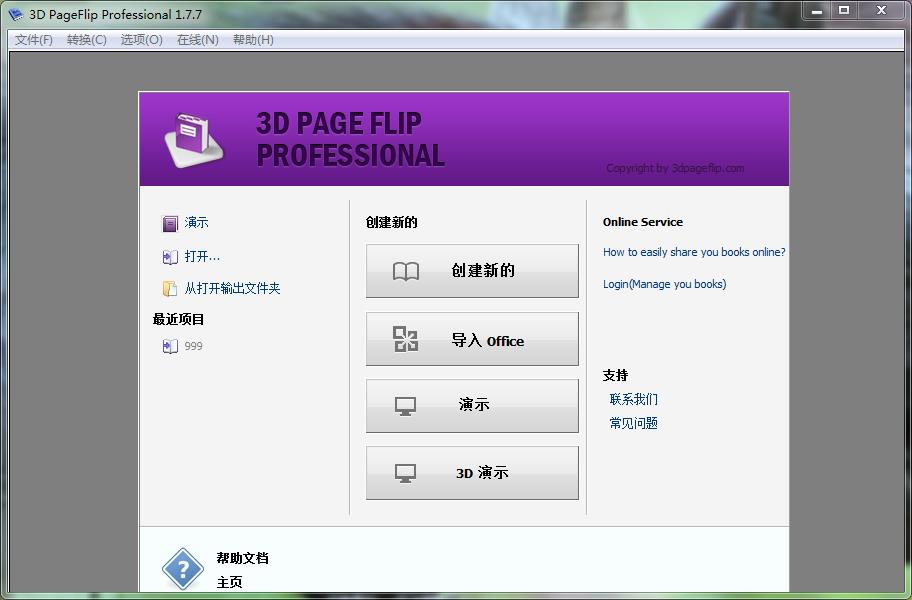Click the folder icon beside 从打开输出文件夹
The width and height of the screenshot is (912, 600).
point(170,288)
